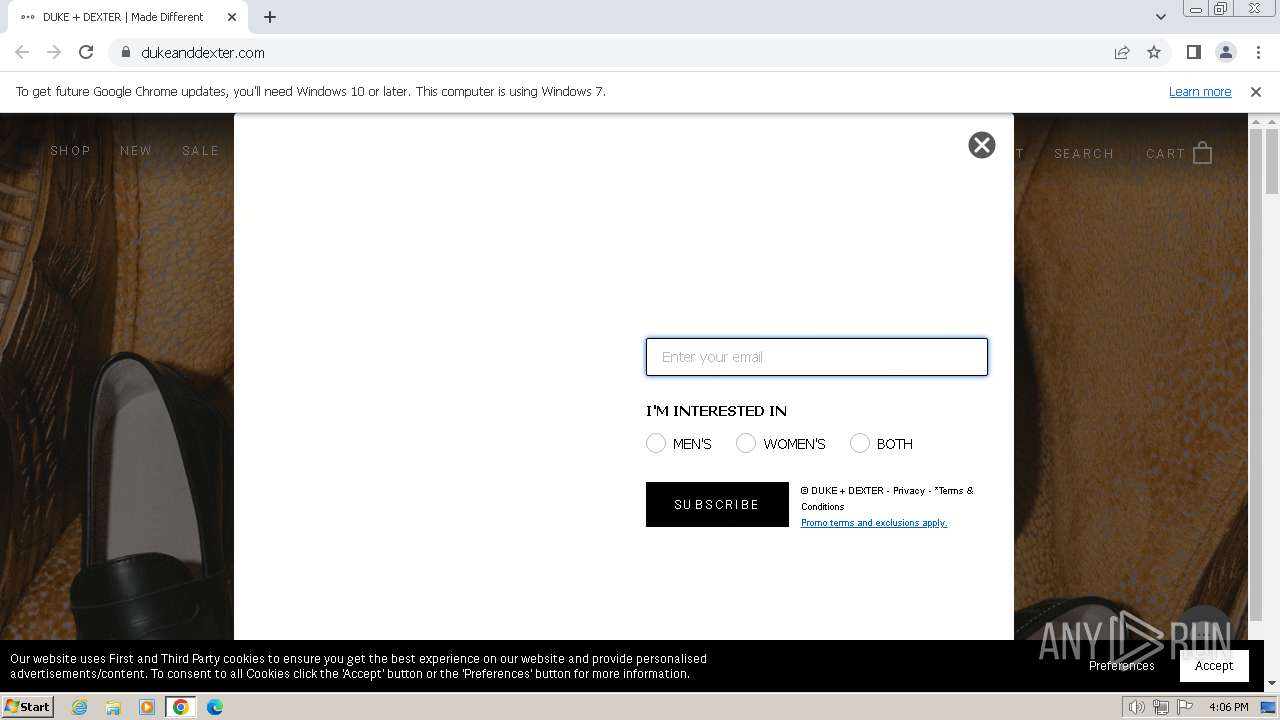Open Microsoft Edge from taskbar
The width and height of the screenshot is (1280, 720).
215,707
